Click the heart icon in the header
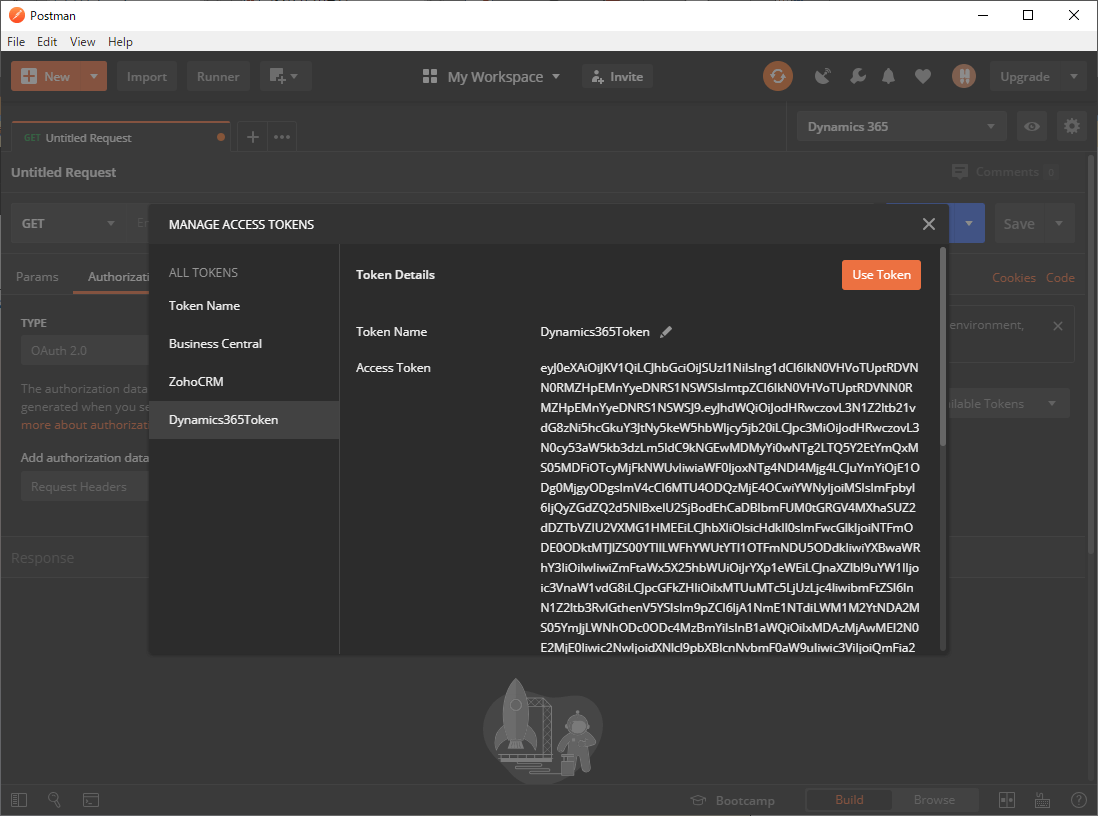The height and width of the screenshot is (816, 1098). [x=923, y=76]
